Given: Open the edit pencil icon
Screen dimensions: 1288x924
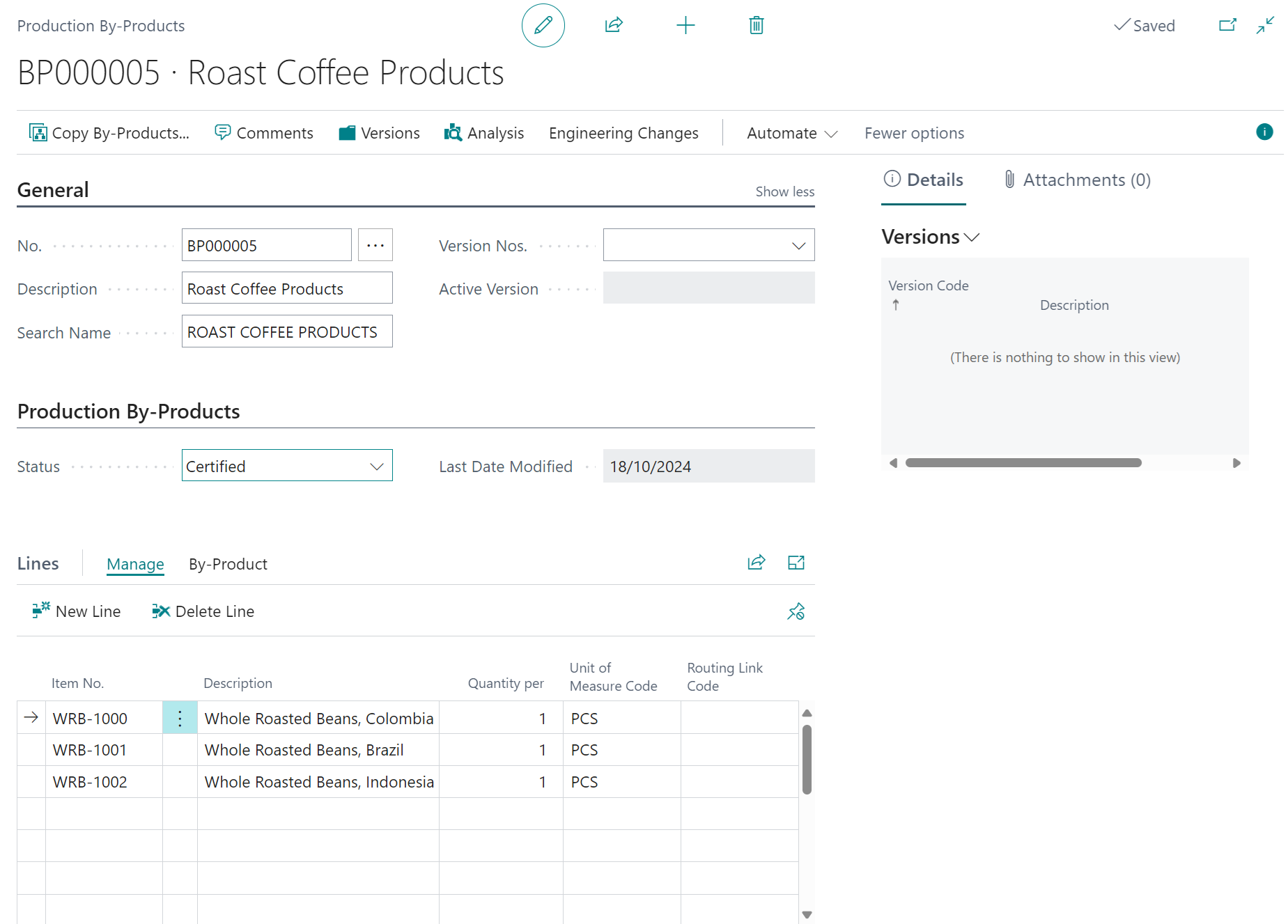Looking at the screenshot, I should [x=543, y=25].
